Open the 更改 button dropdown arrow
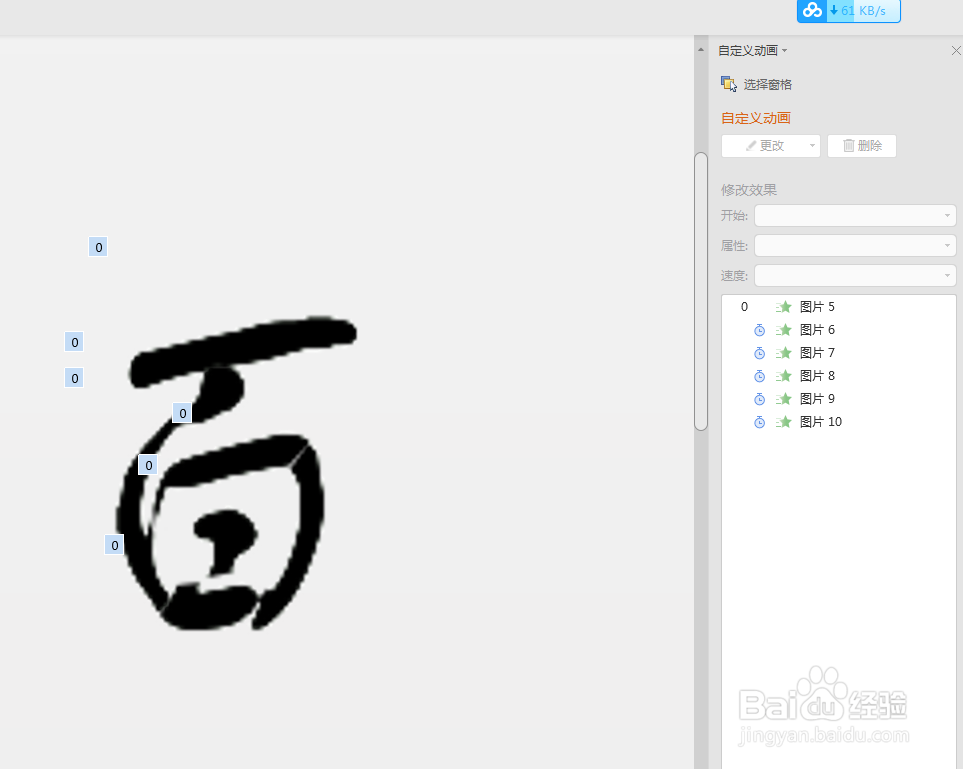Image resolution: width=963 pixels, height=769 pixels. pos(812,146)
